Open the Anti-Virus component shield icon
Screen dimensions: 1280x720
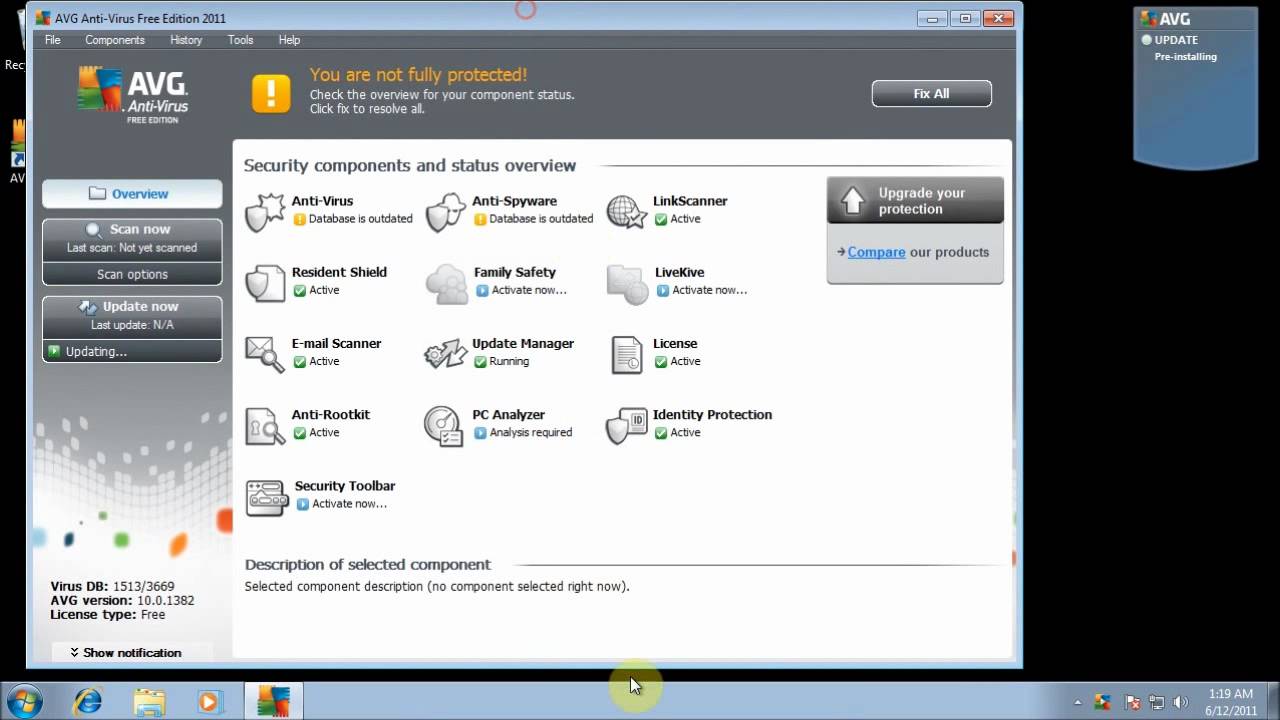click(265, 212)
